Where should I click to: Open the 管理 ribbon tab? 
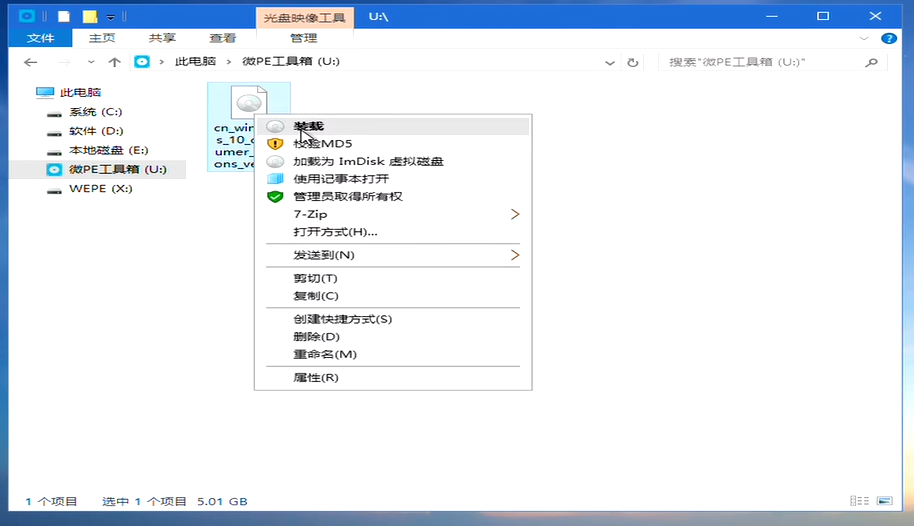pos(304,38)
